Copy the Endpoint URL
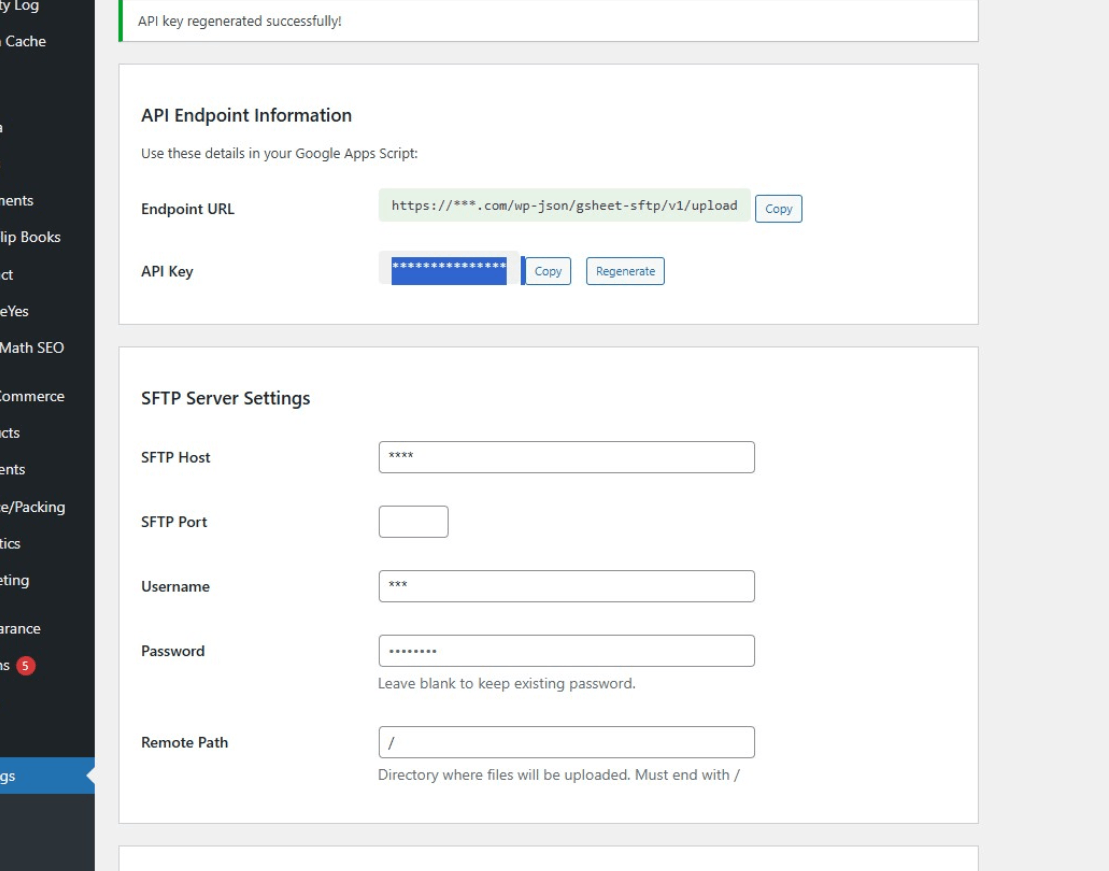Image resolution: width=1109 pixels, height=871 pixels. 778,209
